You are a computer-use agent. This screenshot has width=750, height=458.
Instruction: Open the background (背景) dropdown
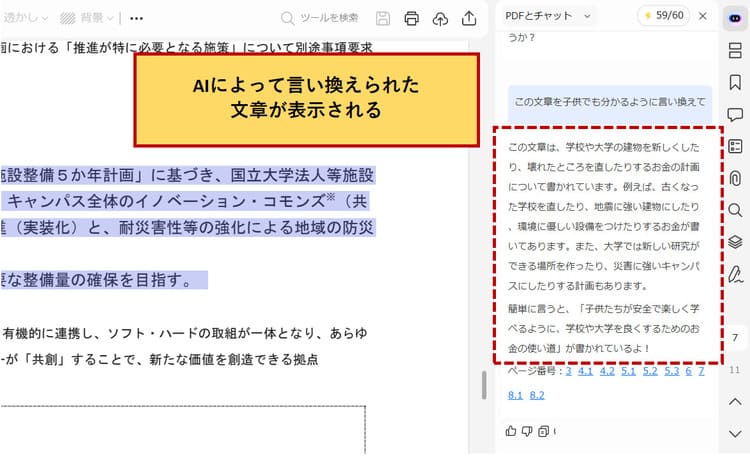[x=87, y=18]
